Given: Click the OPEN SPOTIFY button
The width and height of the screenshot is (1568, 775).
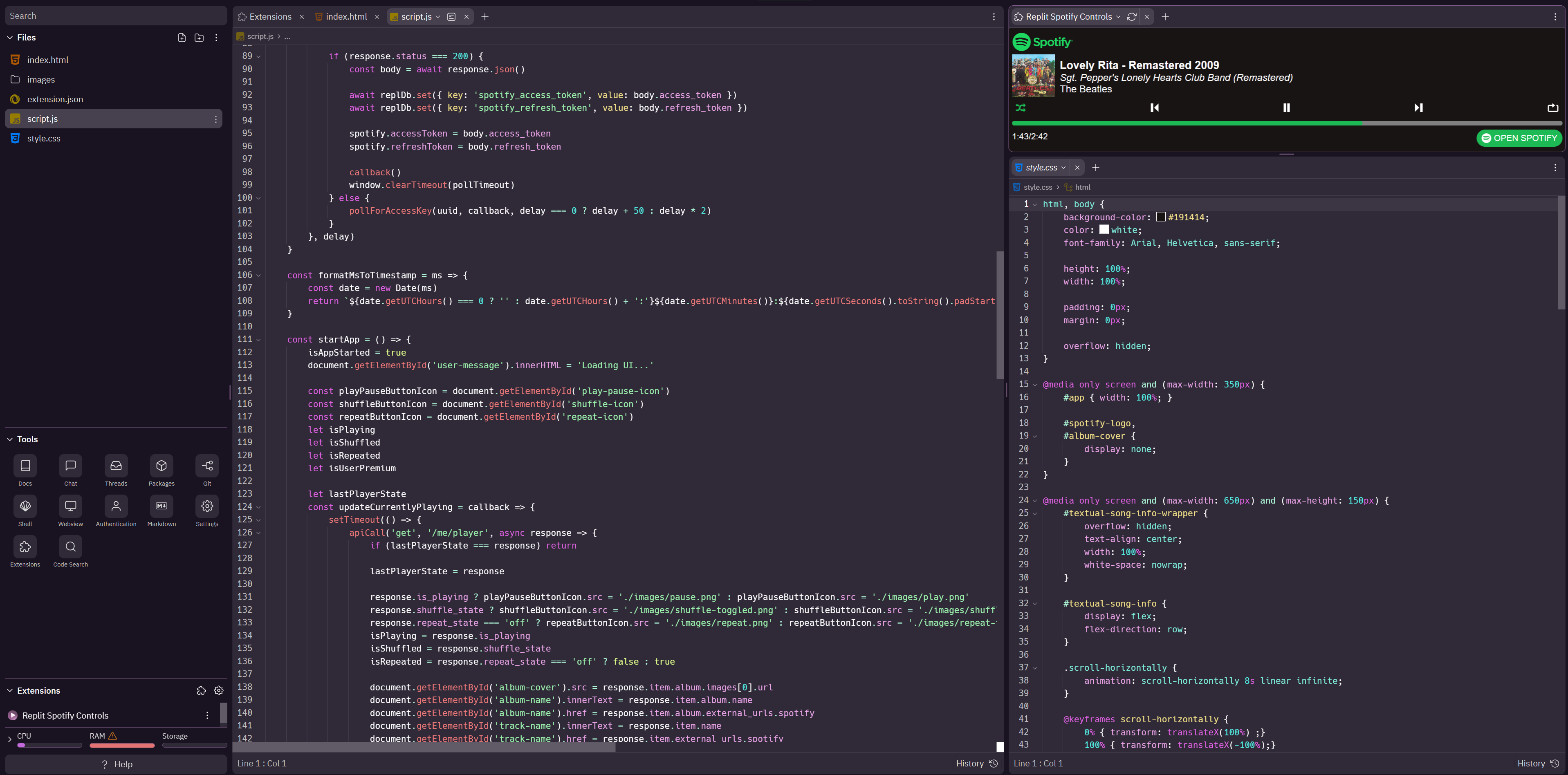Looking at the screenshot, I should click(1519, 138).
